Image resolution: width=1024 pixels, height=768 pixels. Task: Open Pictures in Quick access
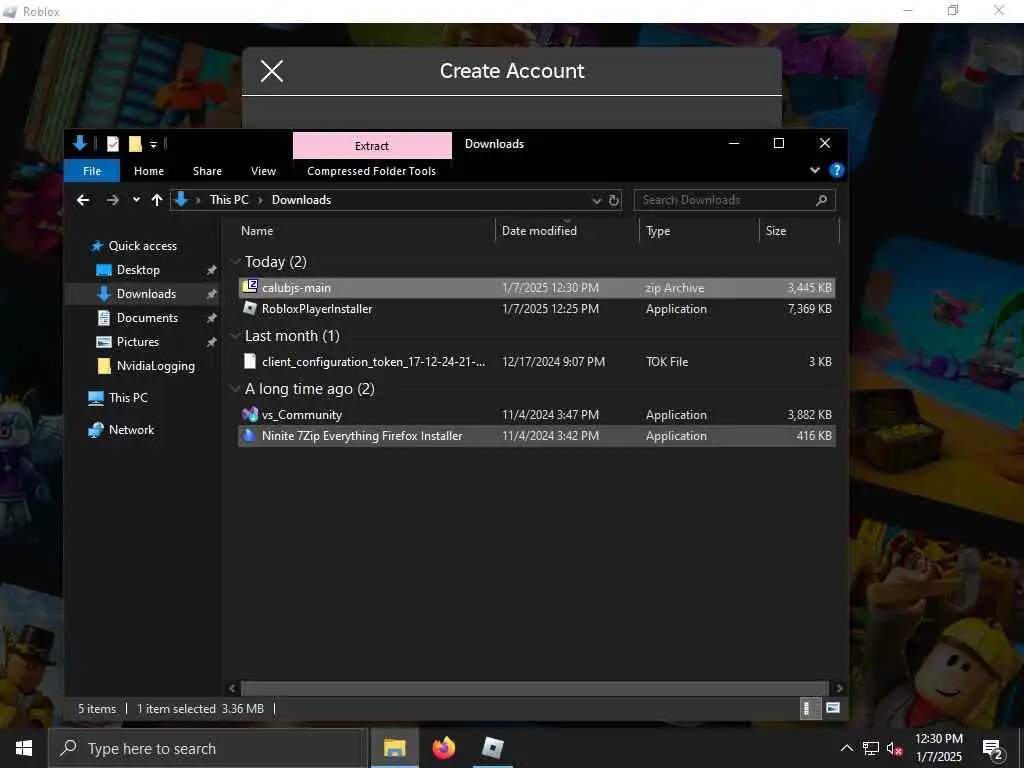coord(138,342)
